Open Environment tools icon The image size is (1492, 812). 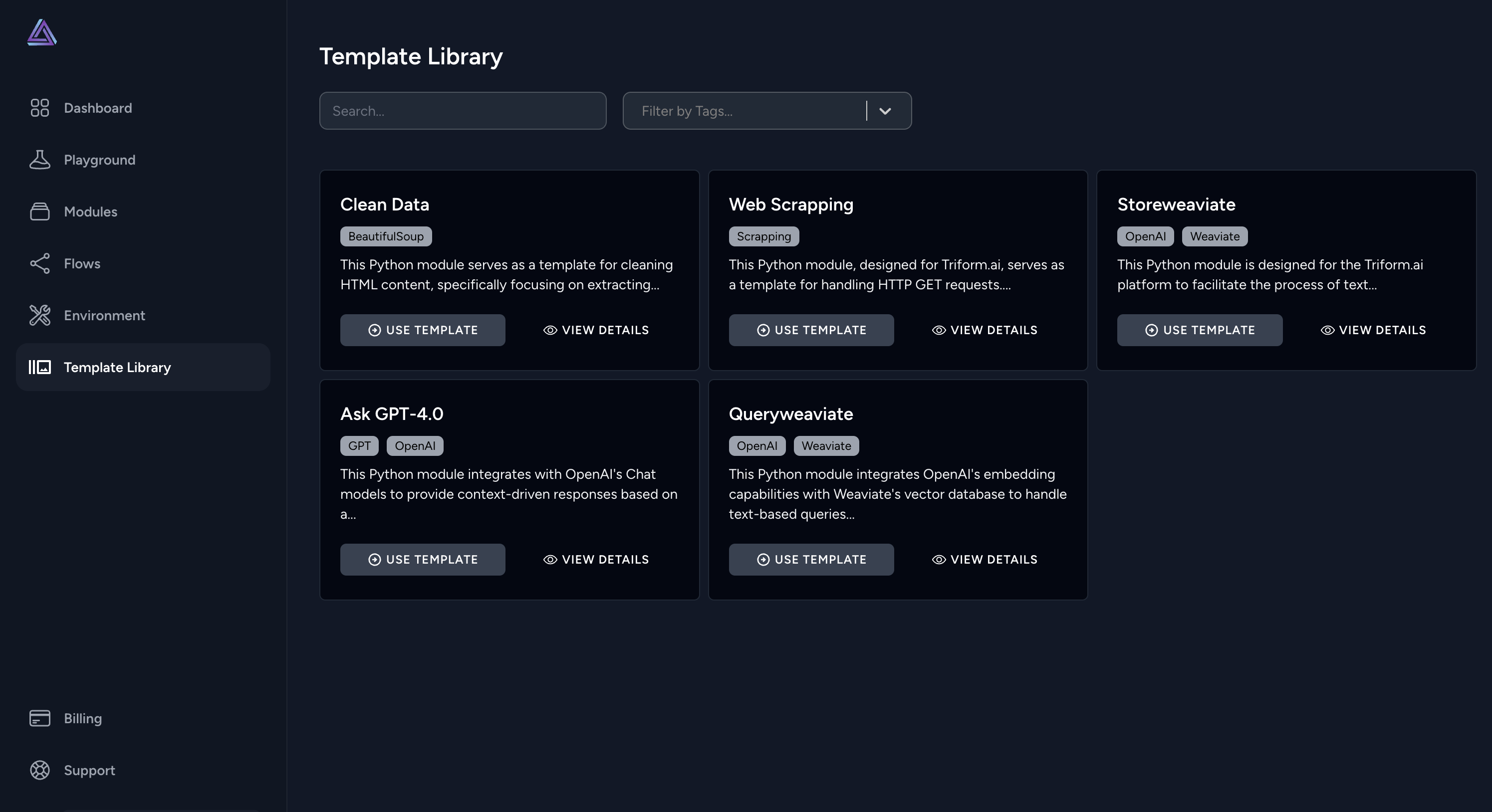click(x=39, y=315)
